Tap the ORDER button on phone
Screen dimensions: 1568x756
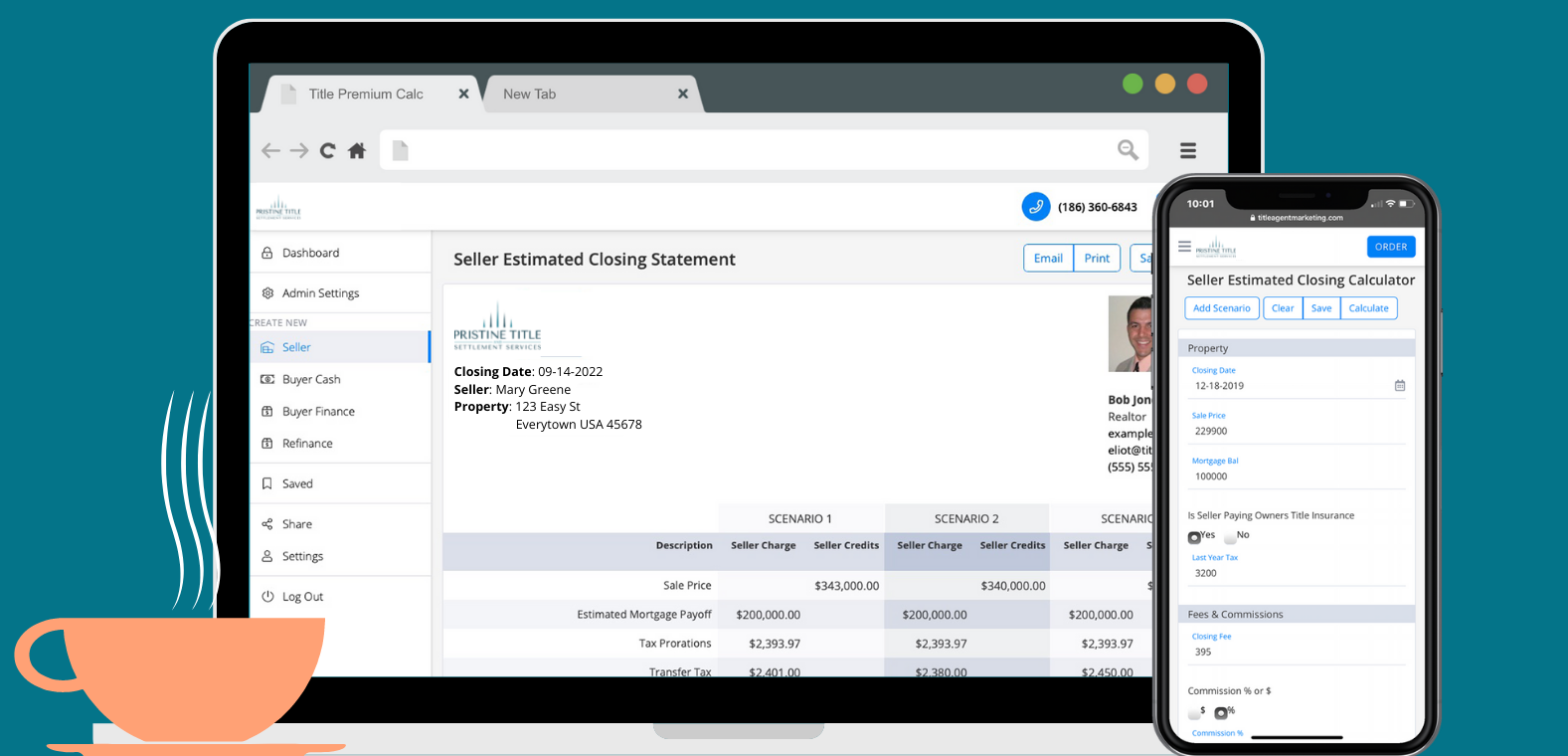click(x=1391, y=247)
